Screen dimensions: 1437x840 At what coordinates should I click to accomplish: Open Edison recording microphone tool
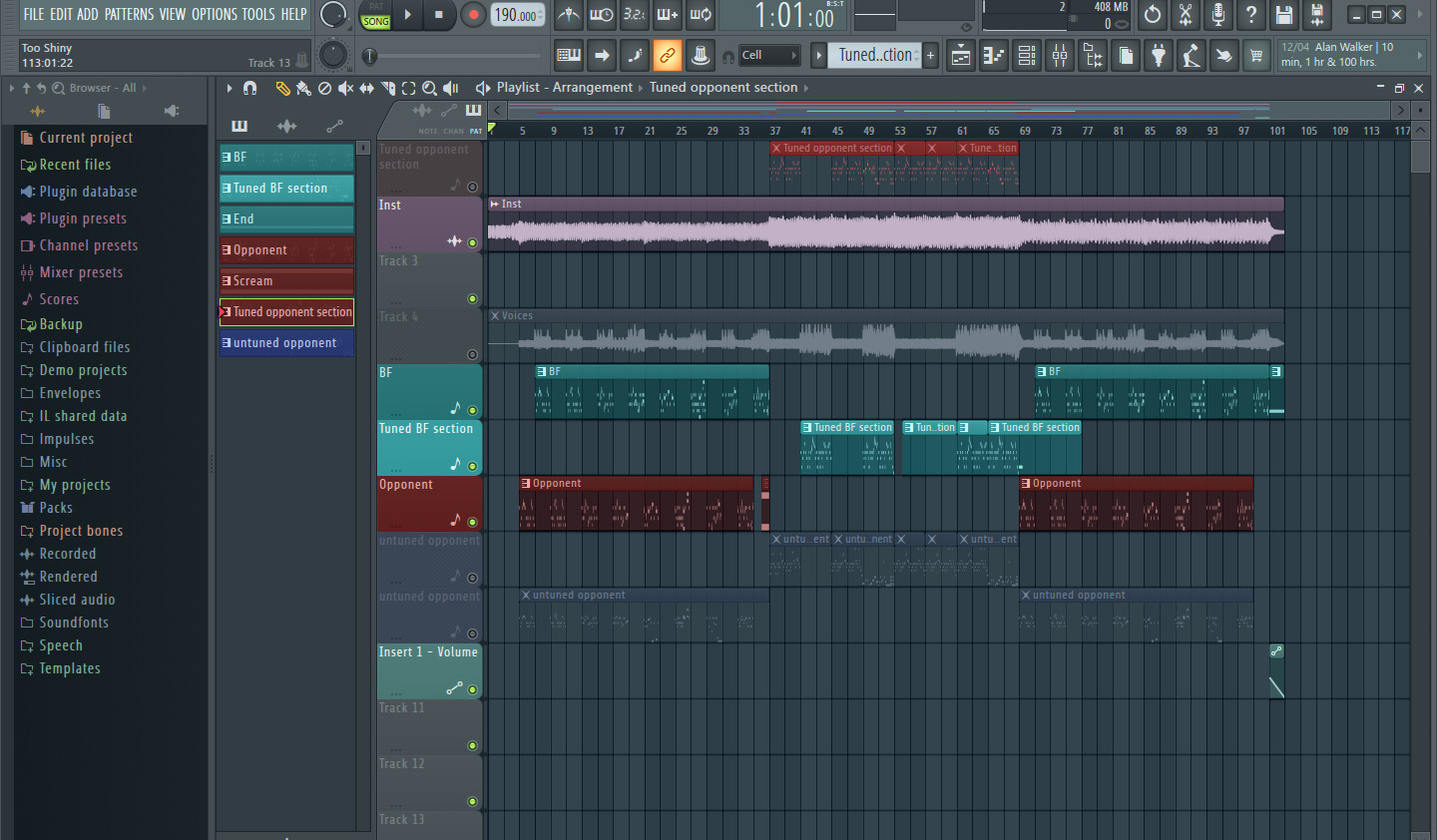tap(1218, 16)
